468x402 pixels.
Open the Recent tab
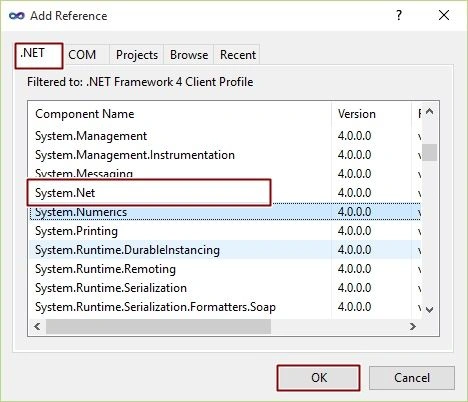click(x=238, y=55)
